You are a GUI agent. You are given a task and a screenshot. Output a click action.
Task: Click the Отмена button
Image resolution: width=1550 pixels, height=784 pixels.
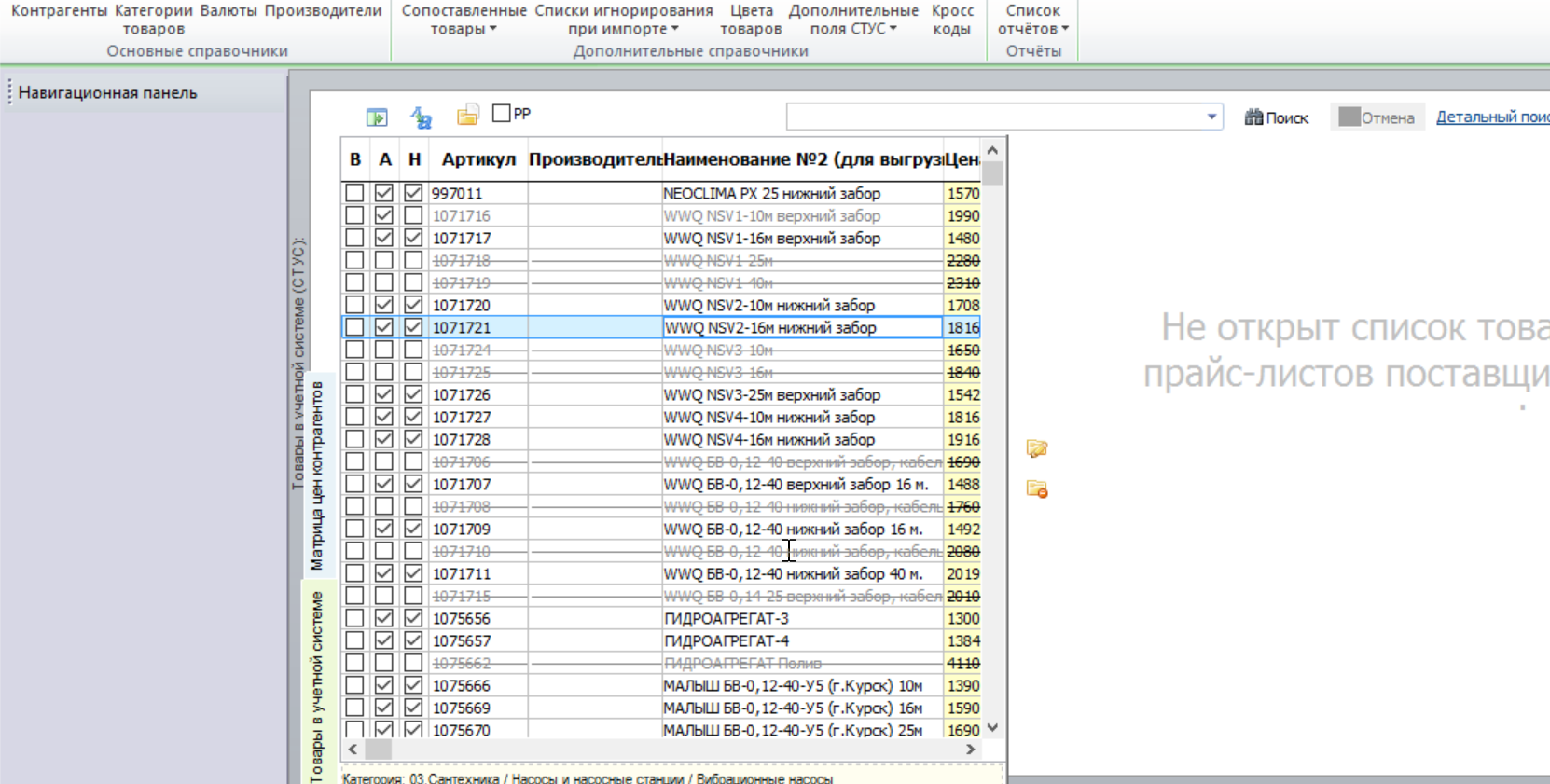(1377, 117)
